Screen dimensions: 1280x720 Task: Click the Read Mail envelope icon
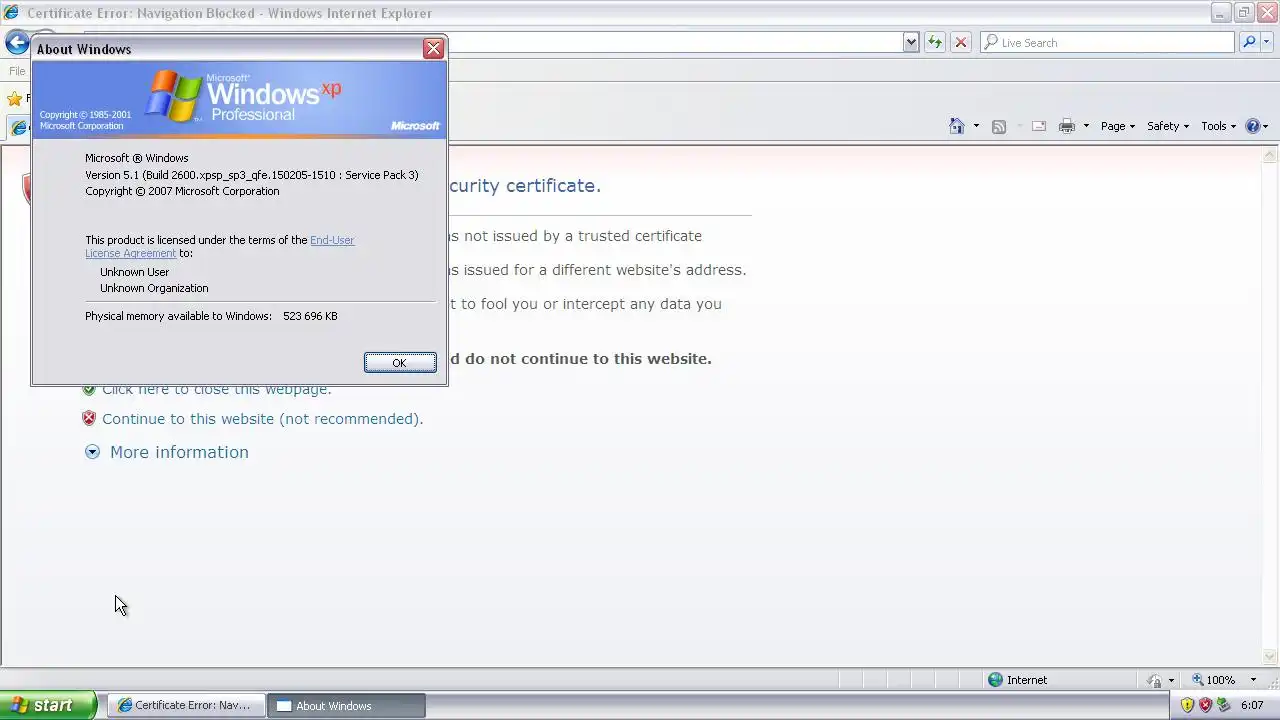pos(1038,126)
